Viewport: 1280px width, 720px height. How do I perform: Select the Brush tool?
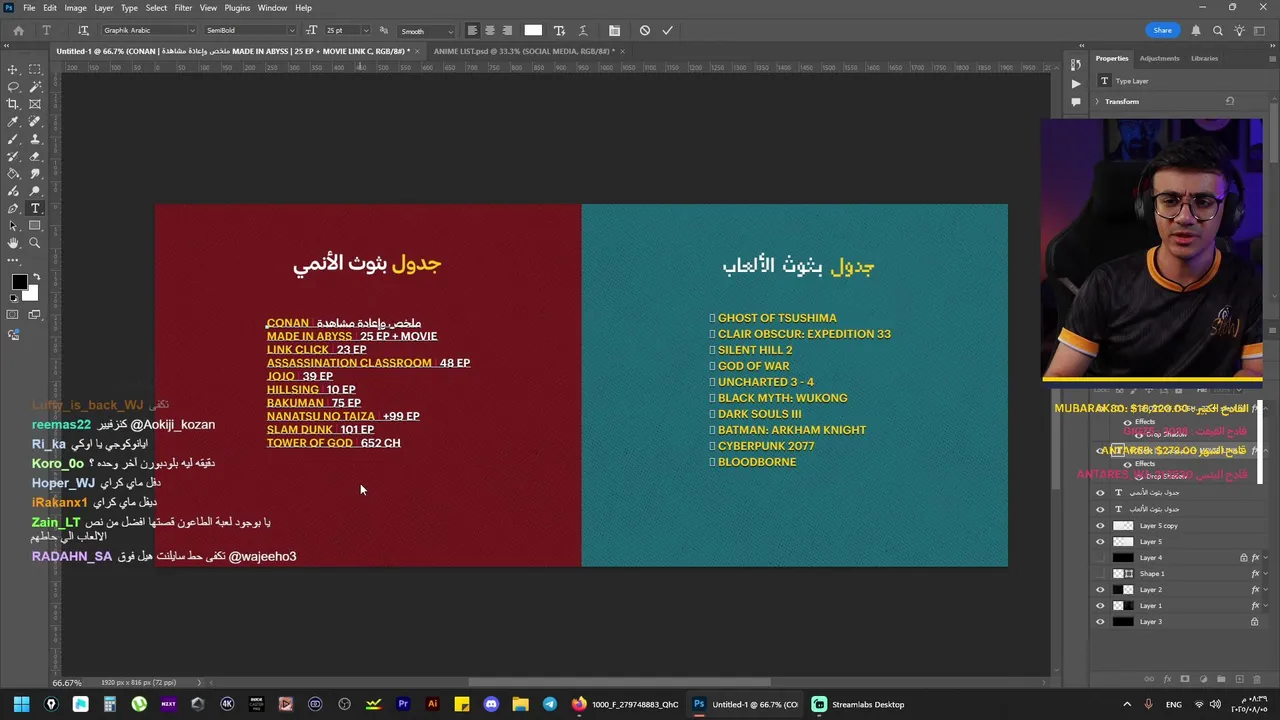point(13,139)
